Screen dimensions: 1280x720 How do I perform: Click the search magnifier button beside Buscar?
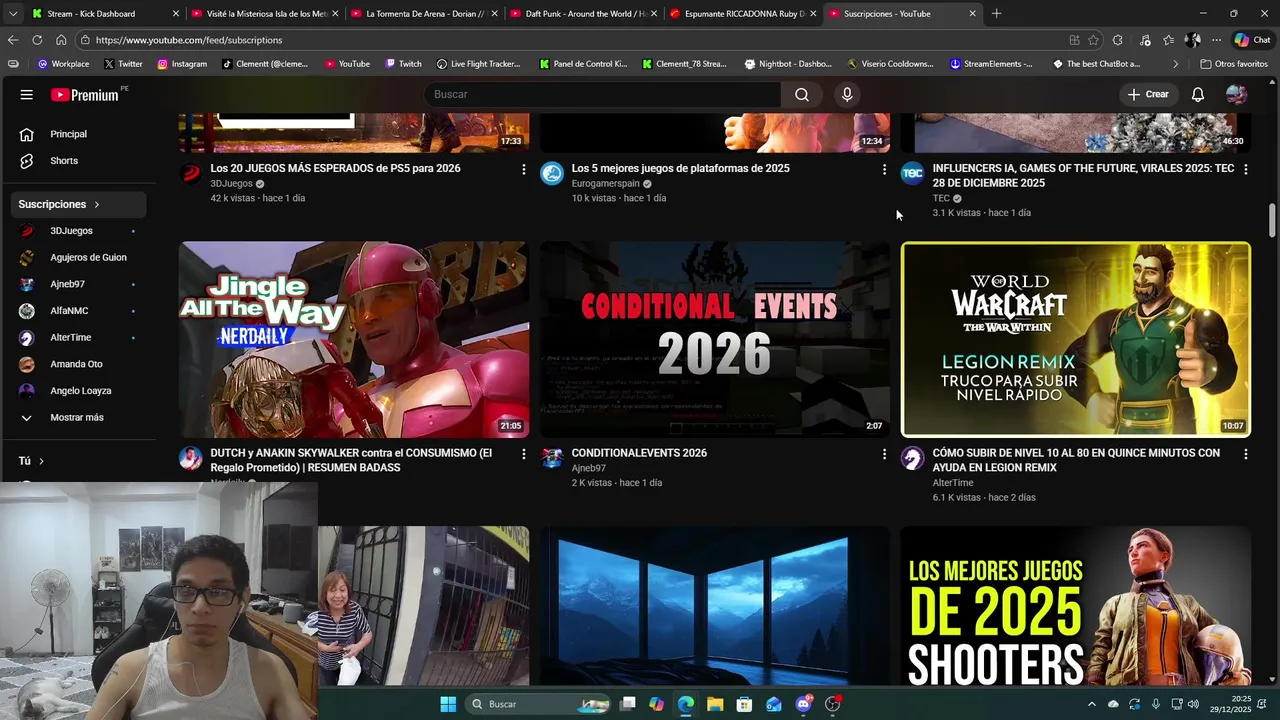[x=802, y=94]
